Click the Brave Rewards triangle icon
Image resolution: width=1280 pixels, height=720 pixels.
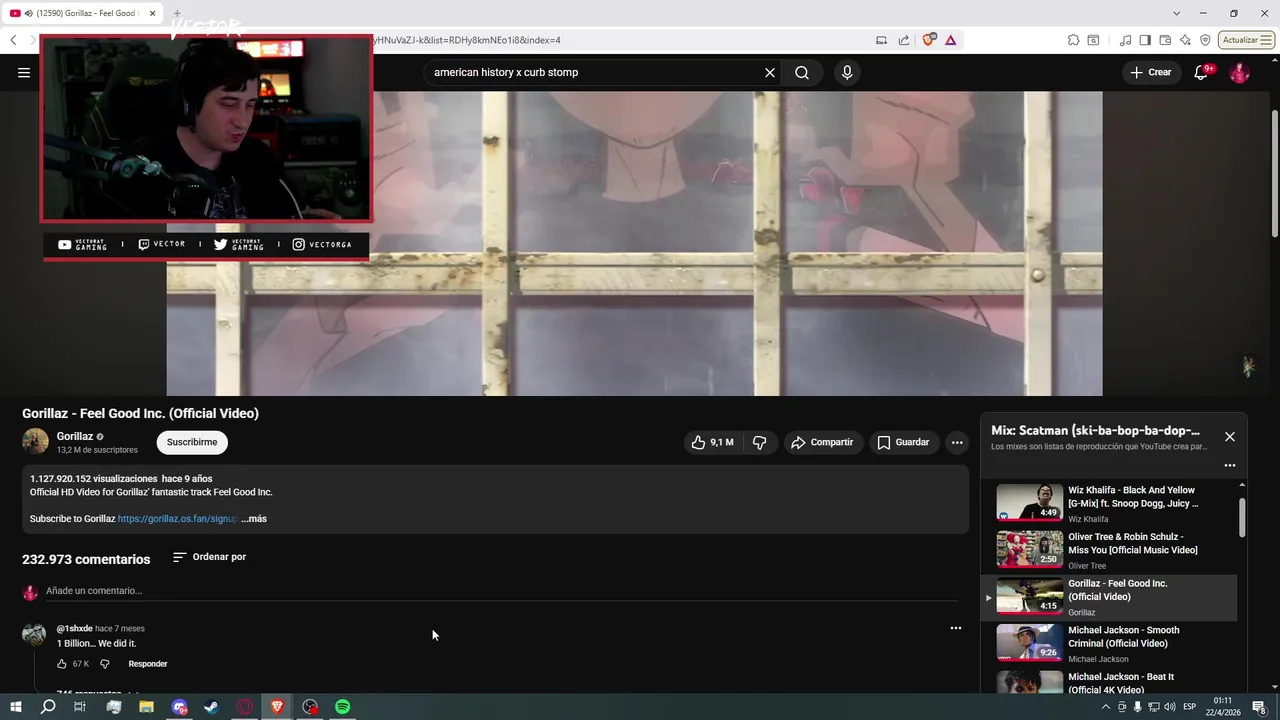(950, 40)
